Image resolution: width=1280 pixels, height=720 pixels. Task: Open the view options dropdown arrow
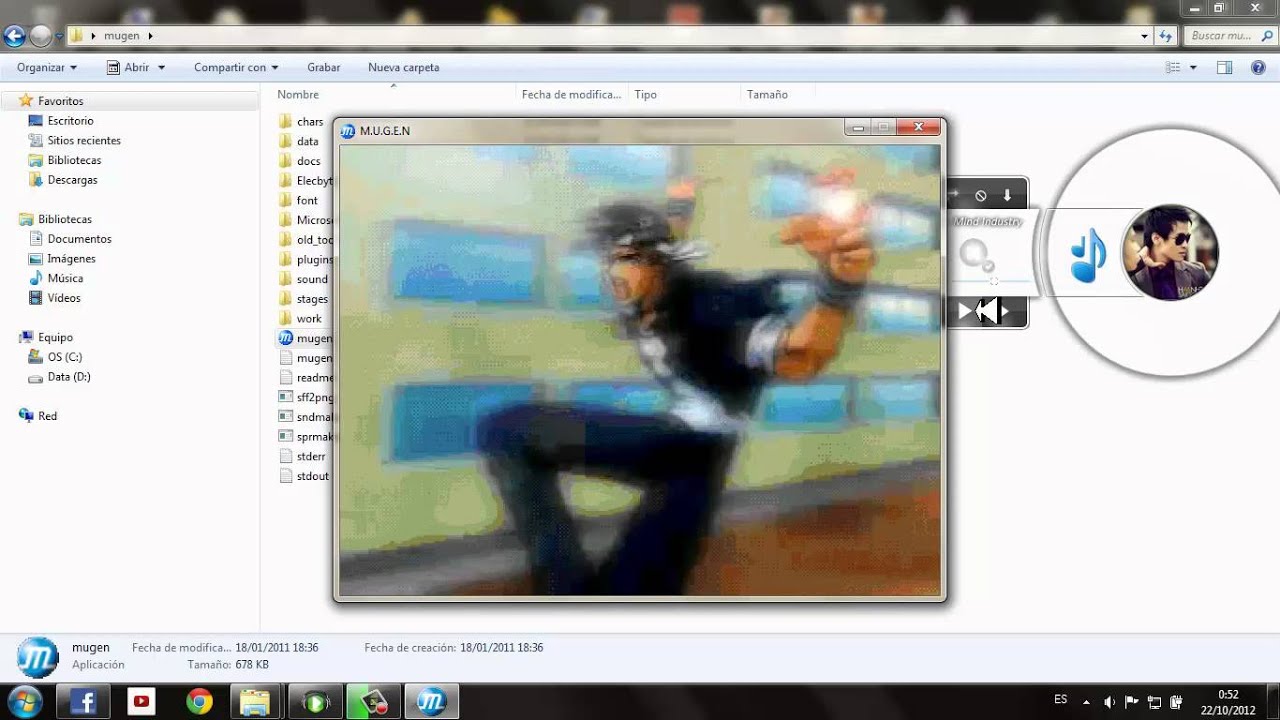click(x=1193, y=67)
